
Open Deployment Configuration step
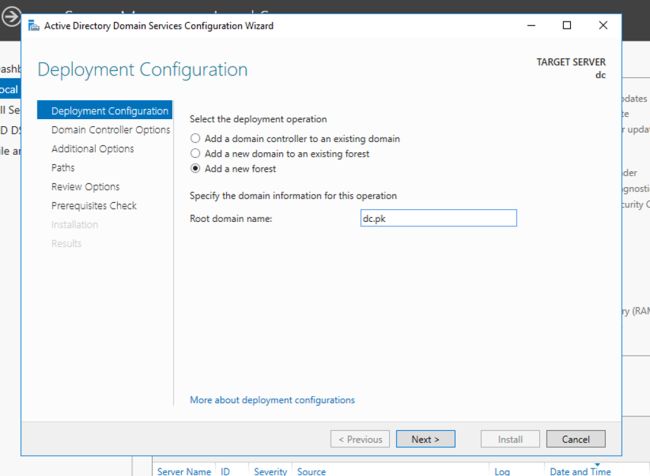tap(104, 110)
